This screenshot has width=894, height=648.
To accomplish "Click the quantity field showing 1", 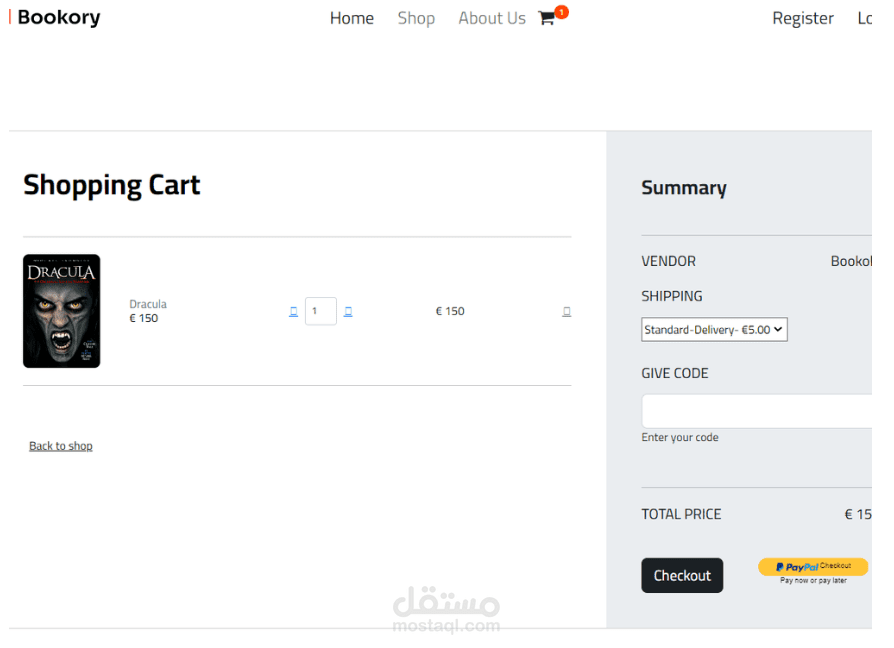I will pyautogui.click(x=321, y=311).
